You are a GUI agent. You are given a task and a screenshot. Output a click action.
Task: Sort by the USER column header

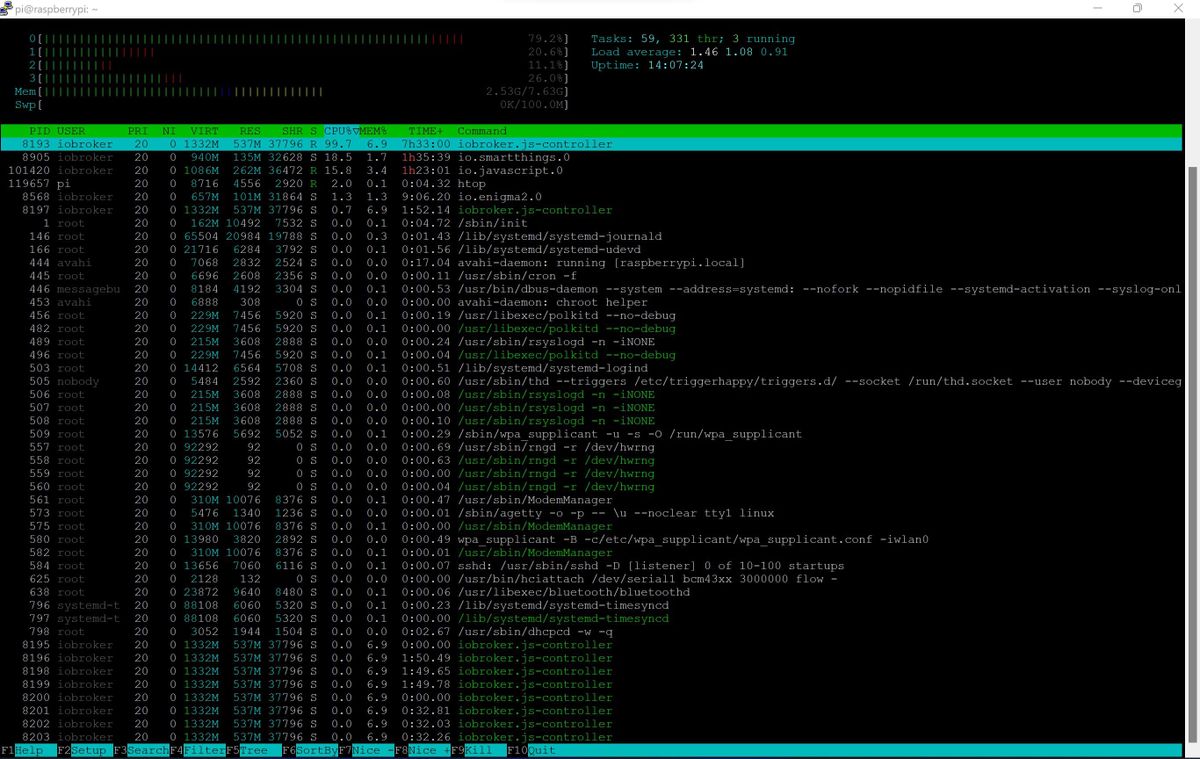click(x=71, y=131)
